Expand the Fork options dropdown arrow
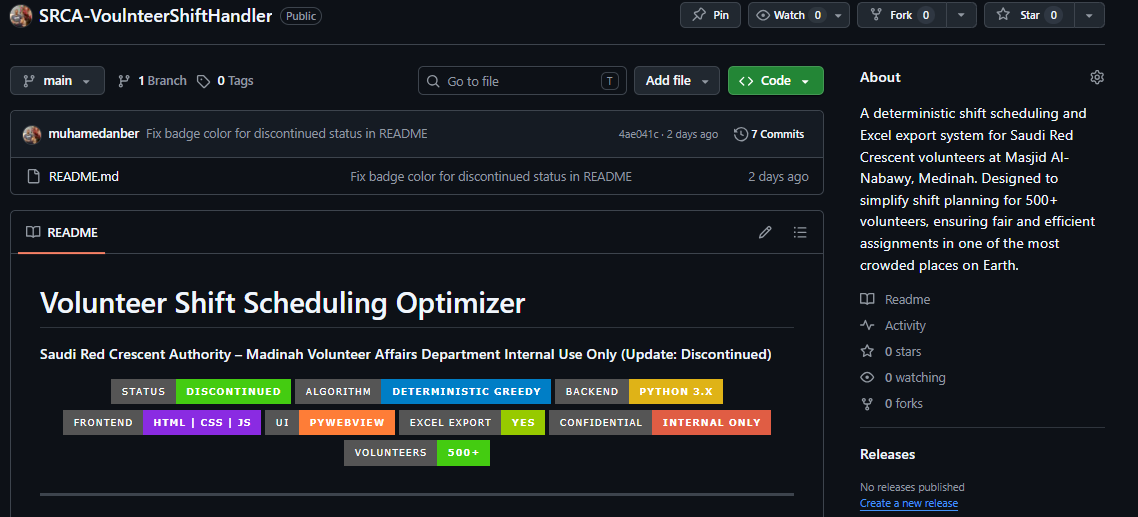Image resolution: width=1138 pixels, height=517 pixels. click(x=962, y=15)
